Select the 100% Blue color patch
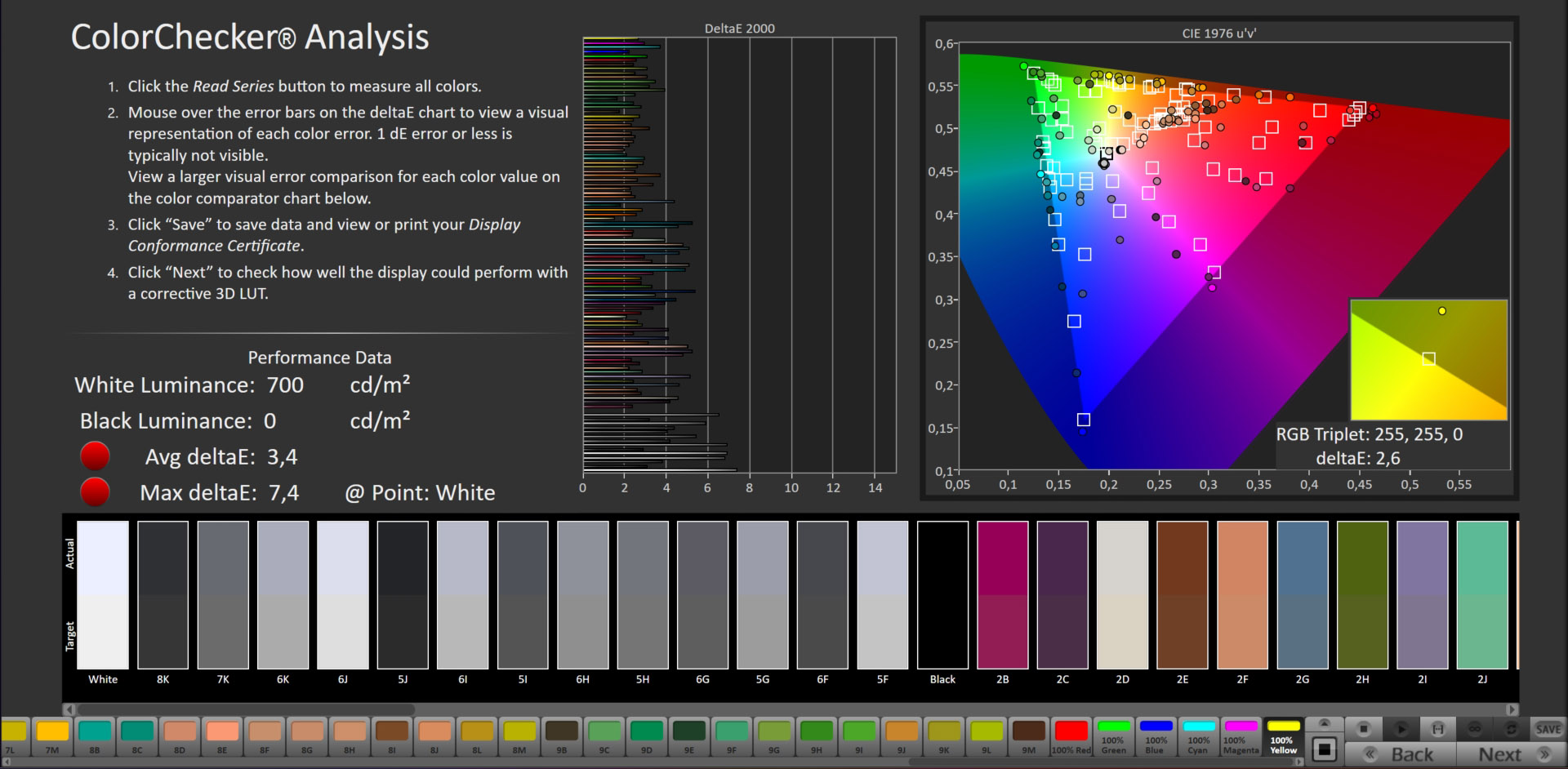1568x769 pixels. pyautogui.click(x=1156, y=736)
